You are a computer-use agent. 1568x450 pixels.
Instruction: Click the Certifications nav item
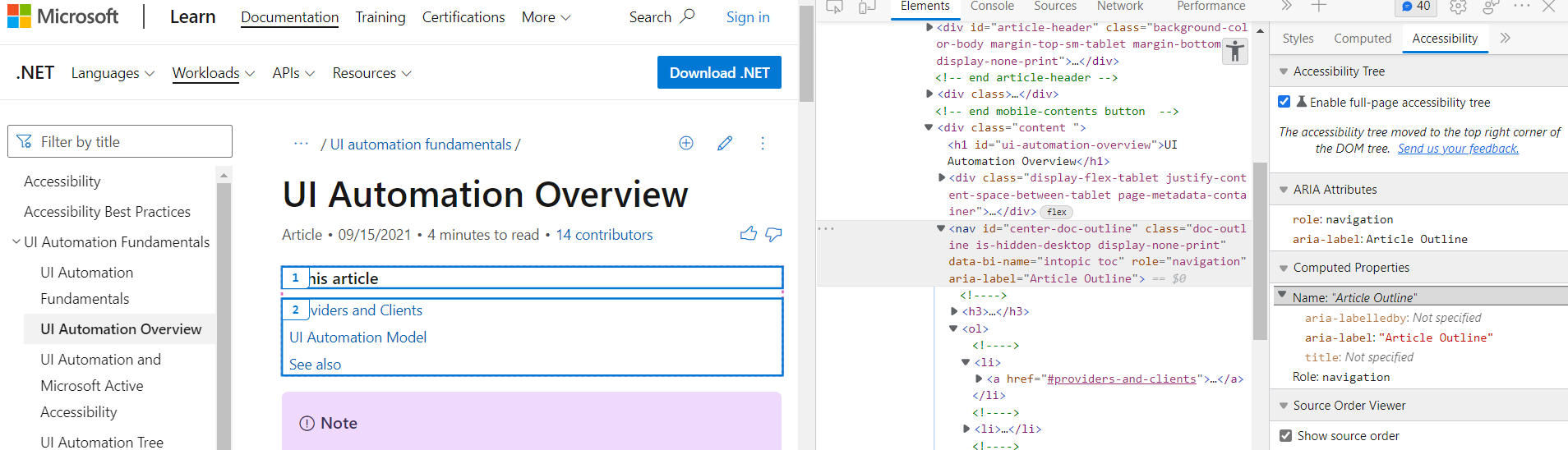click(x=463, y=17)
